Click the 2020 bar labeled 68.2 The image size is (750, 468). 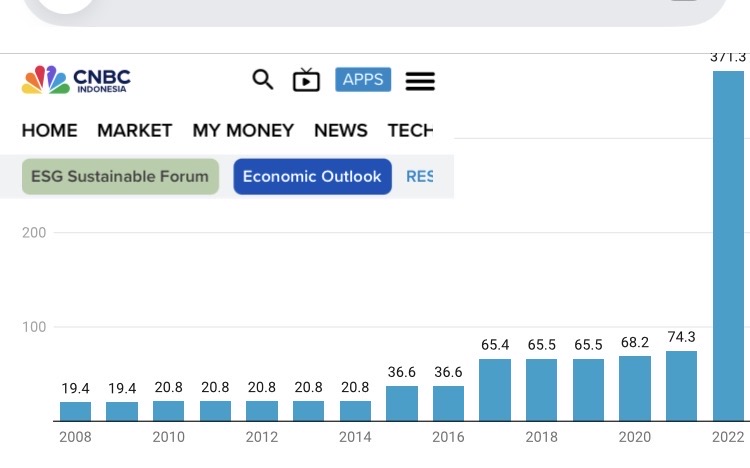click(635, 388)
